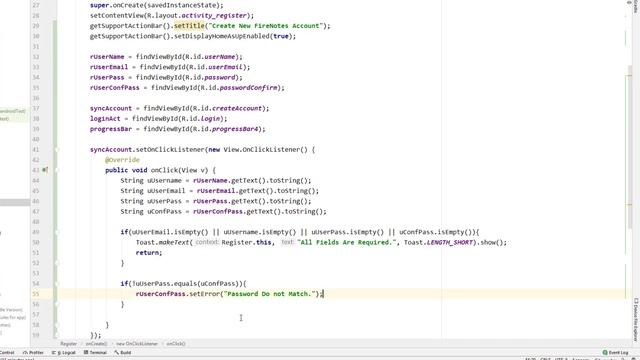Click the return statement on line 51
Image resolution: width=640 pixels, height=360 pixels.
click(149, 253)
